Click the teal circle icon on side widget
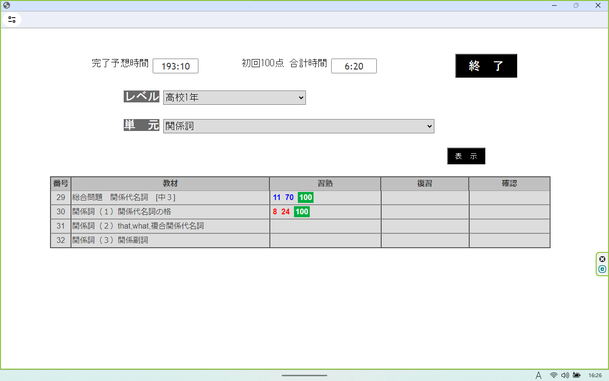The height and width of the screenshot is (381, 609). tap(602, 269)
